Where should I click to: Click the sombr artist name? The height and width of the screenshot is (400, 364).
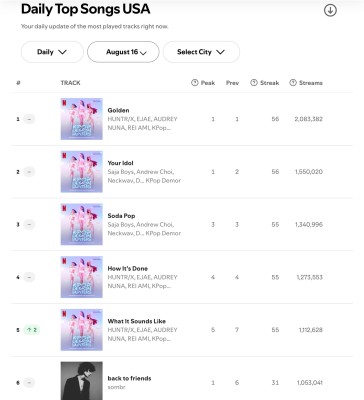[116, 387]
